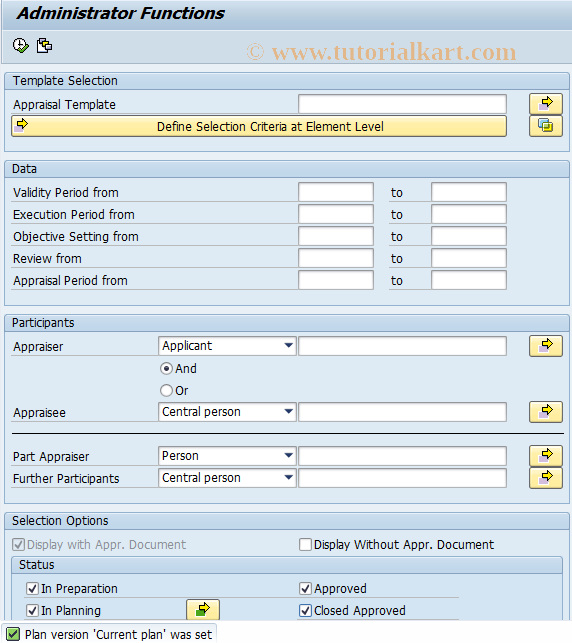Uncheck the In Preparation status checkbox
572x643 pixels.
[32, 588]
